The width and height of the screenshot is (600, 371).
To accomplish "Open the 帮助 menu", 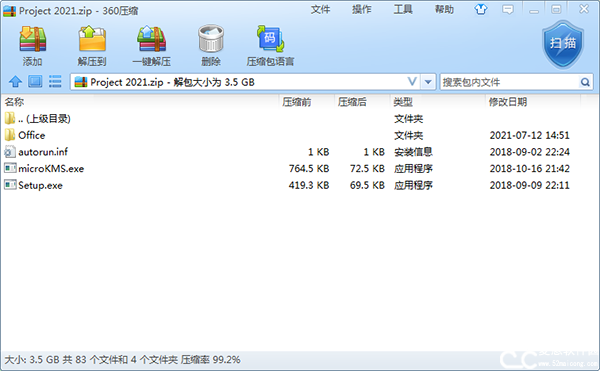I will point(444,9).
